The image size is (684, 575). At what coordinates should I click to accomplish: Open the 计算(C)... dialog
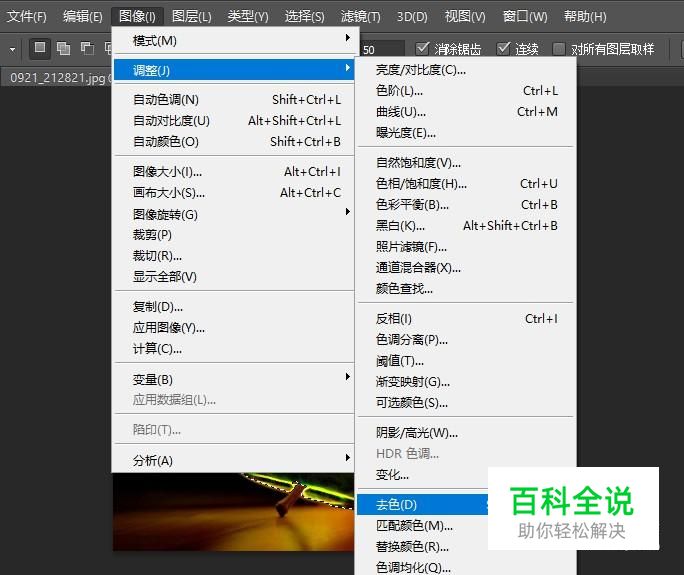pos(234,349)
